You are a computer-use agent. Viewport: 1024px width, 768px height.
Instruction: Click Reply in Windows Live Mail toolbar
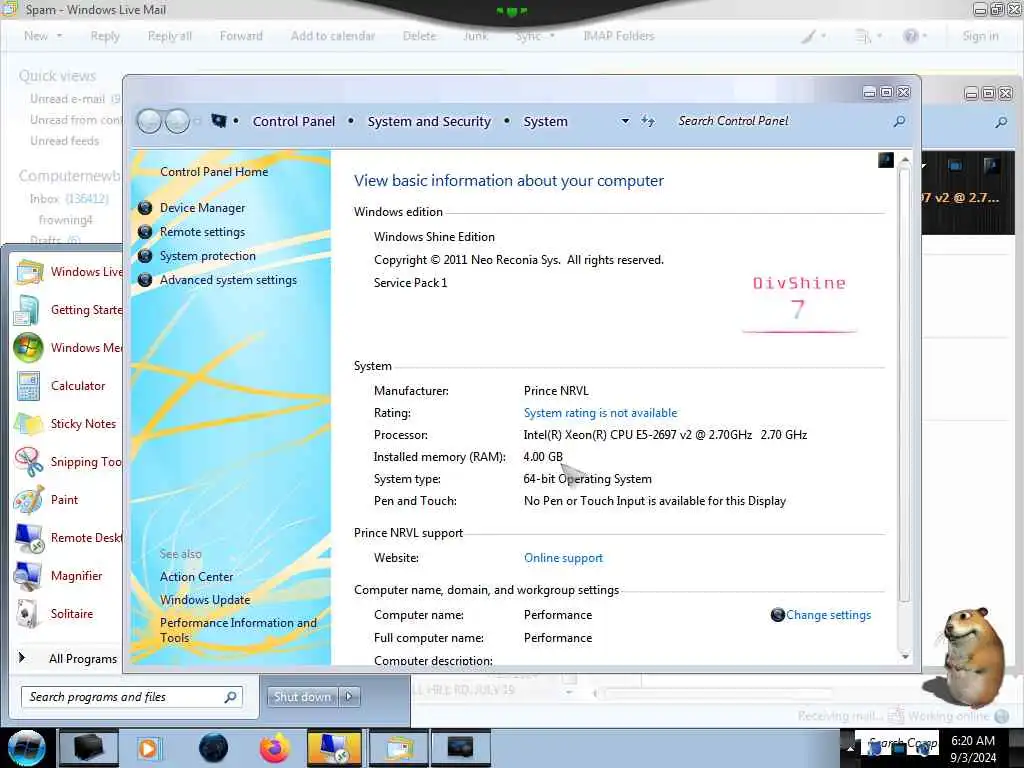tap(105, 36)
